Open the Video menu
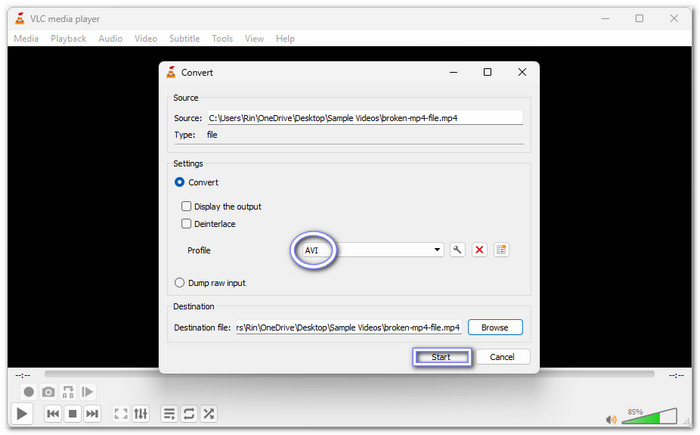This screenshot has width=700, height=435. [146, 38]
